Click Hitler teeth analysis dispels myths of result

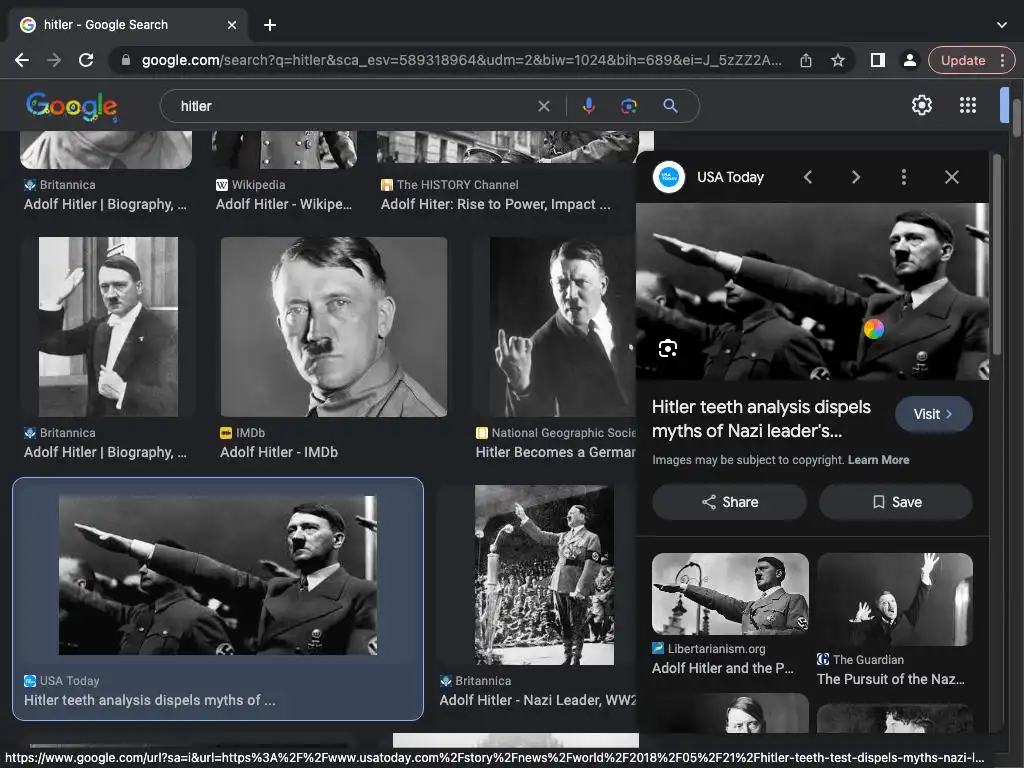[150, 700]
